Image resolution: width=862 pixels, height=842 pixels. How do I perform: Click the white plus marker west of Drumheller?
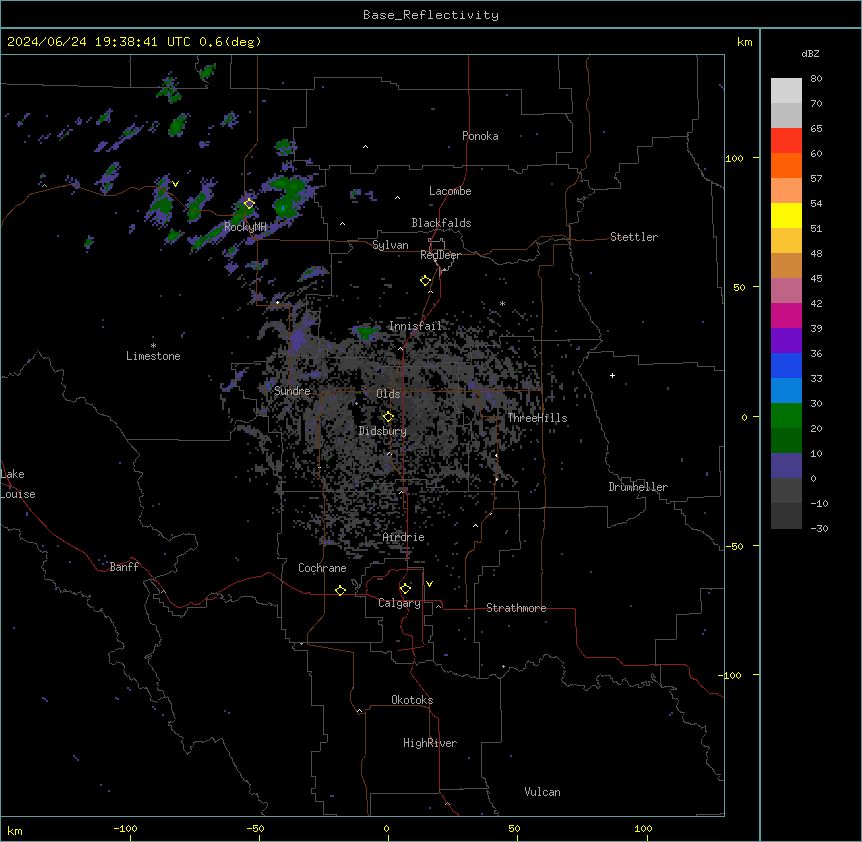click(612, 375)
